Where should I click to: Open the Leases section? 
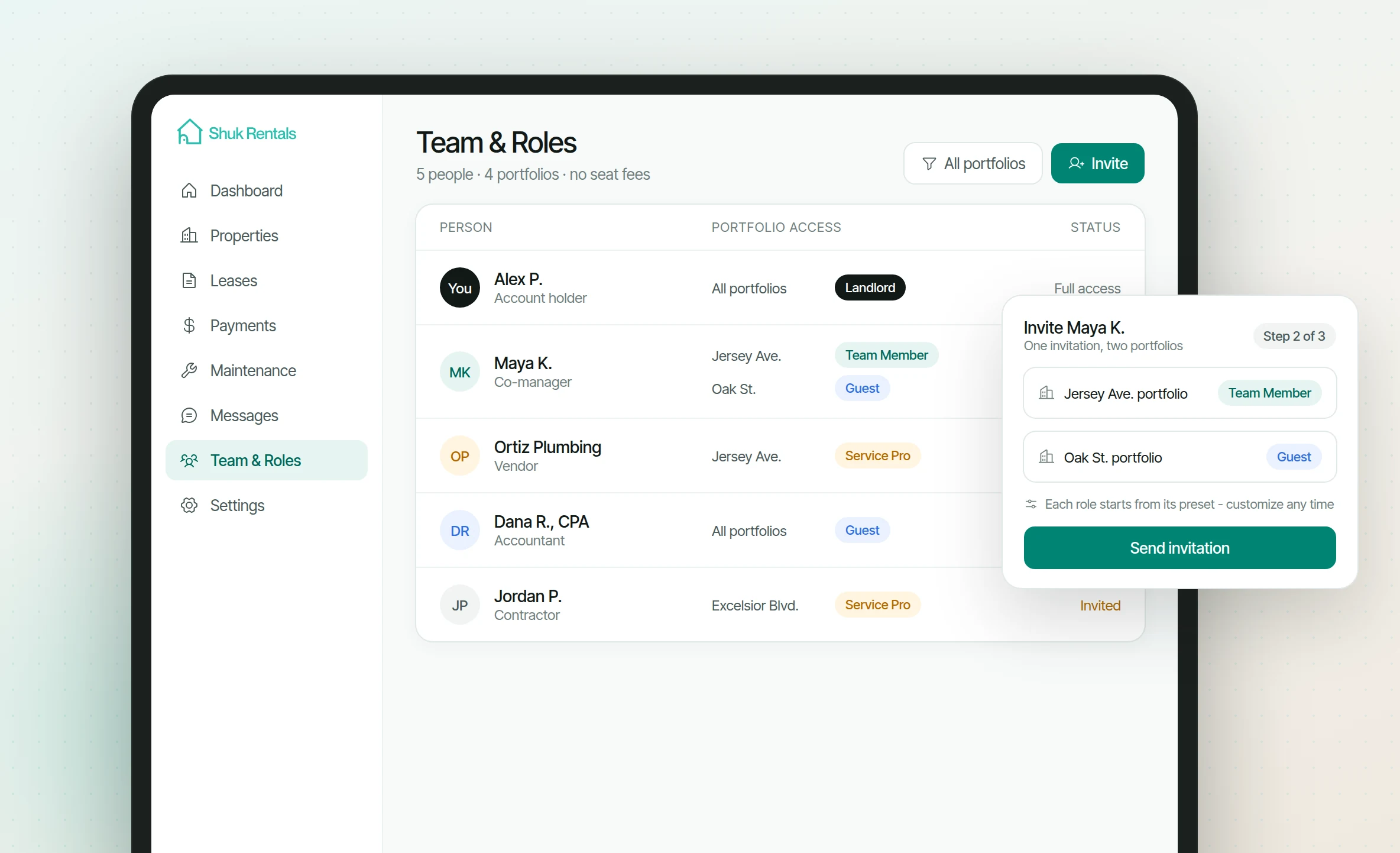[x=266, y=280]
